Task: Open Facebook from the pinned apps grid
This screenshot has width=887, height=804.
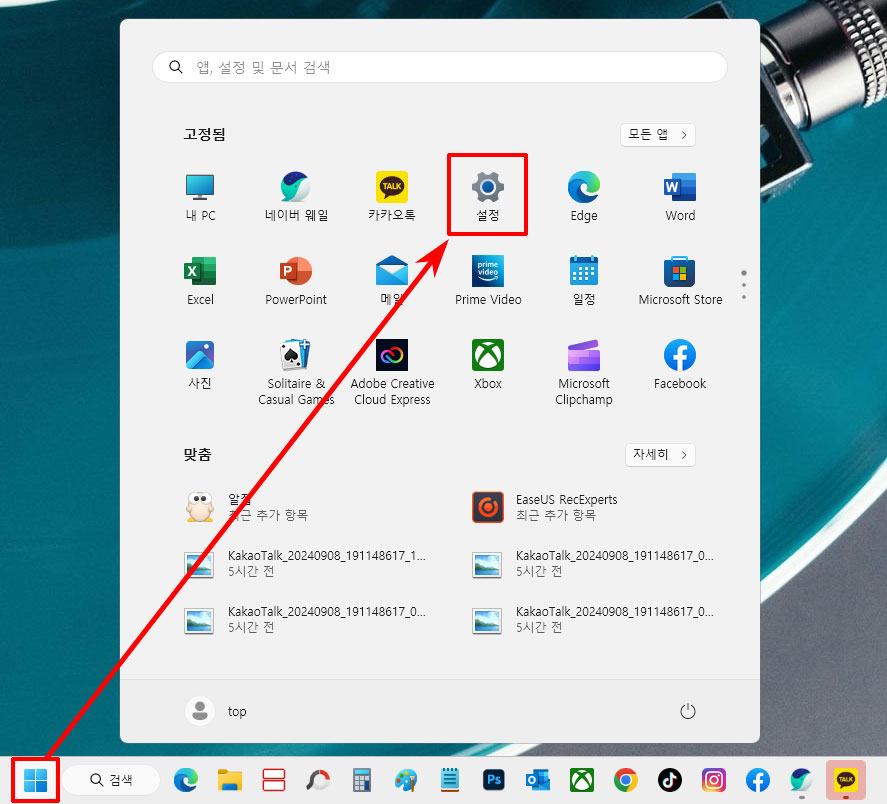Action: (680, 364)
